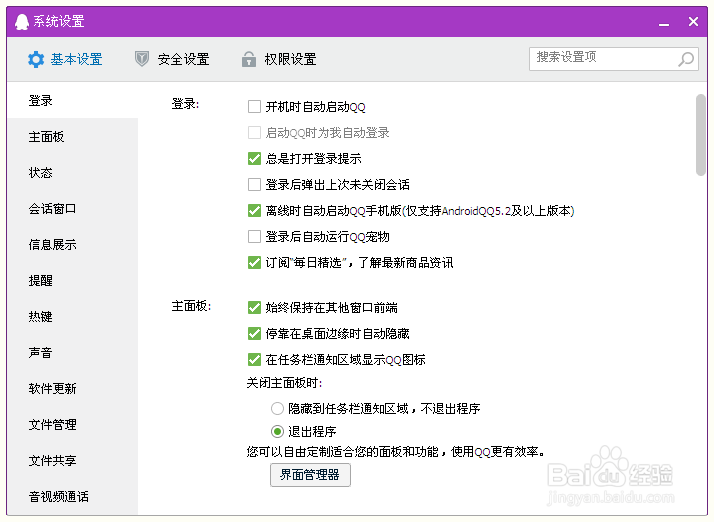Click the gear icon for 基本设置

tap(36, 59)
